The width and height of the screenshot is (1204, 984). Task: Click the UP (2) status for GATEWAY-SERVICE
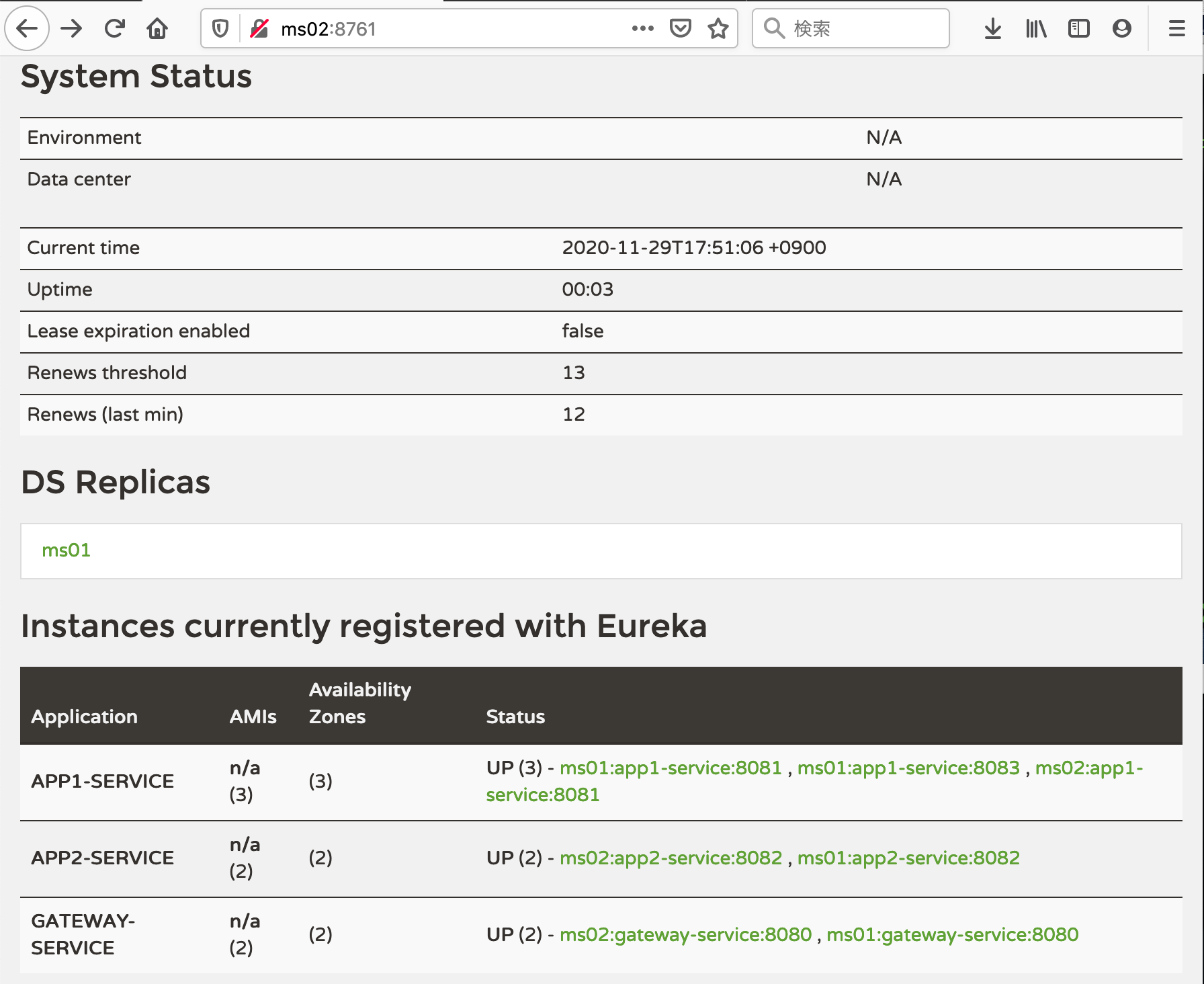[514, 934]
